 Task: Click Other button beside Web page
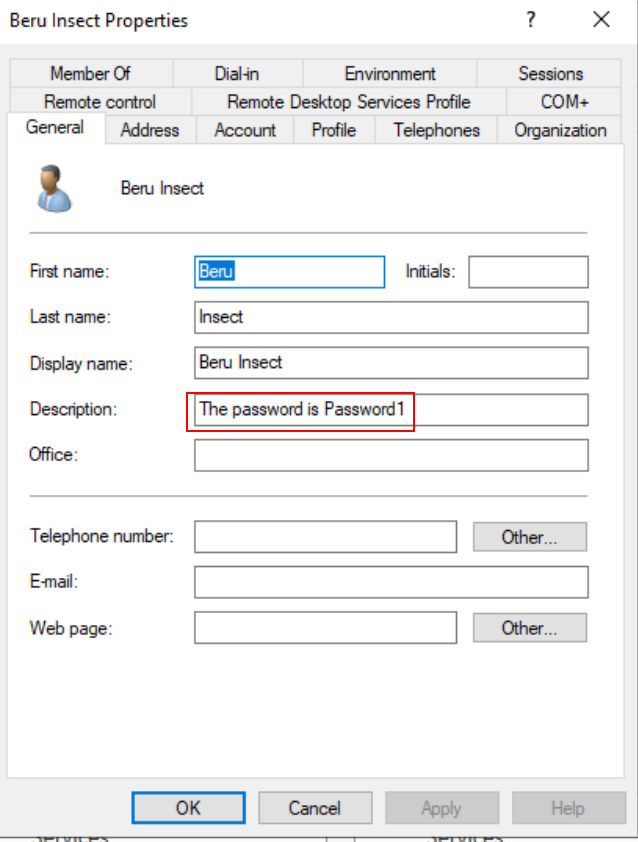point(529,628)
